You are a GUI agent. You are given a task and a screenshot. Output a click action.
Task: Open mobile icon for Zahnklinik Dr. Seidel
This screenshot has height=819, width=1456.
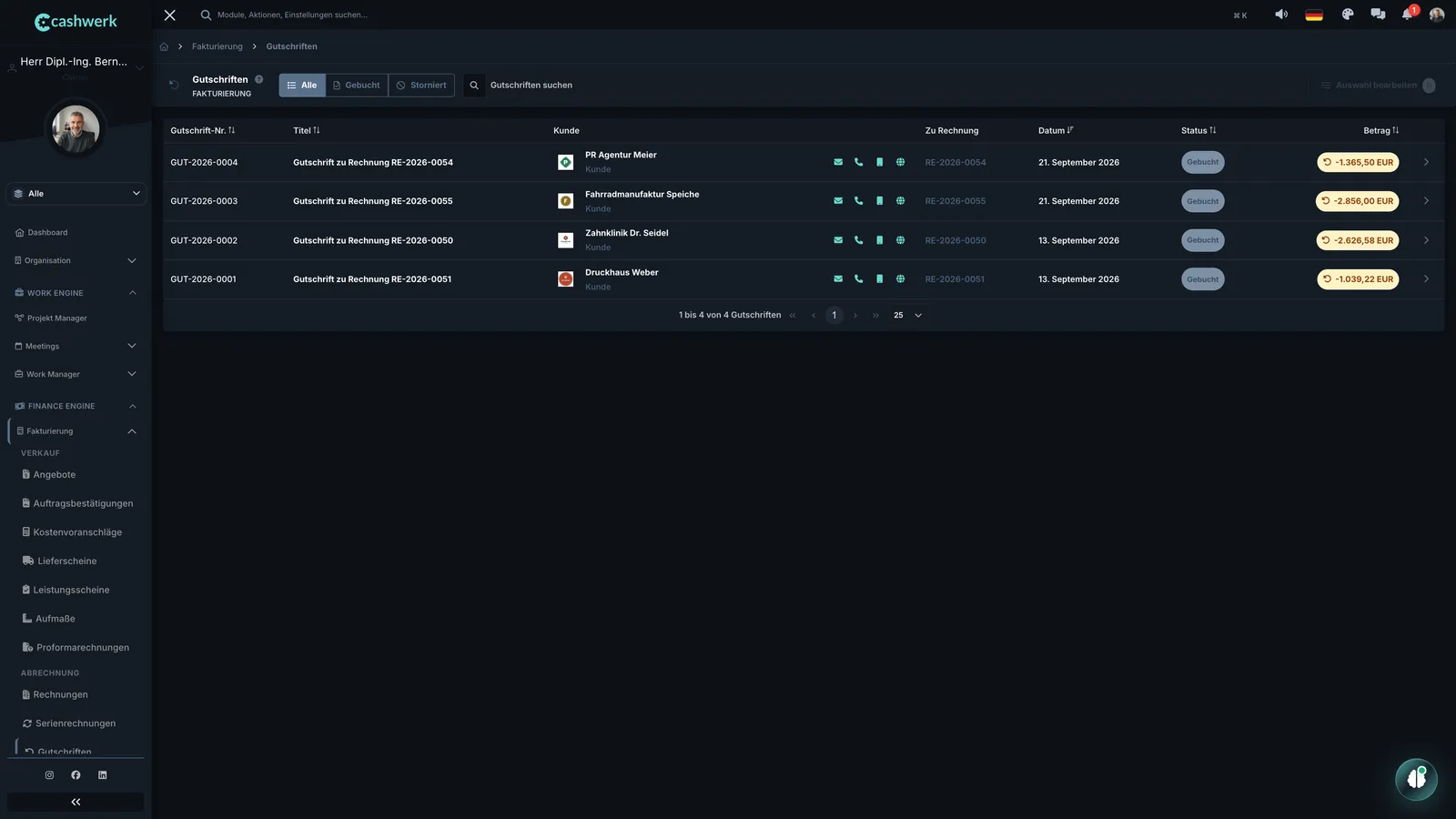click(x=879, y=240)
